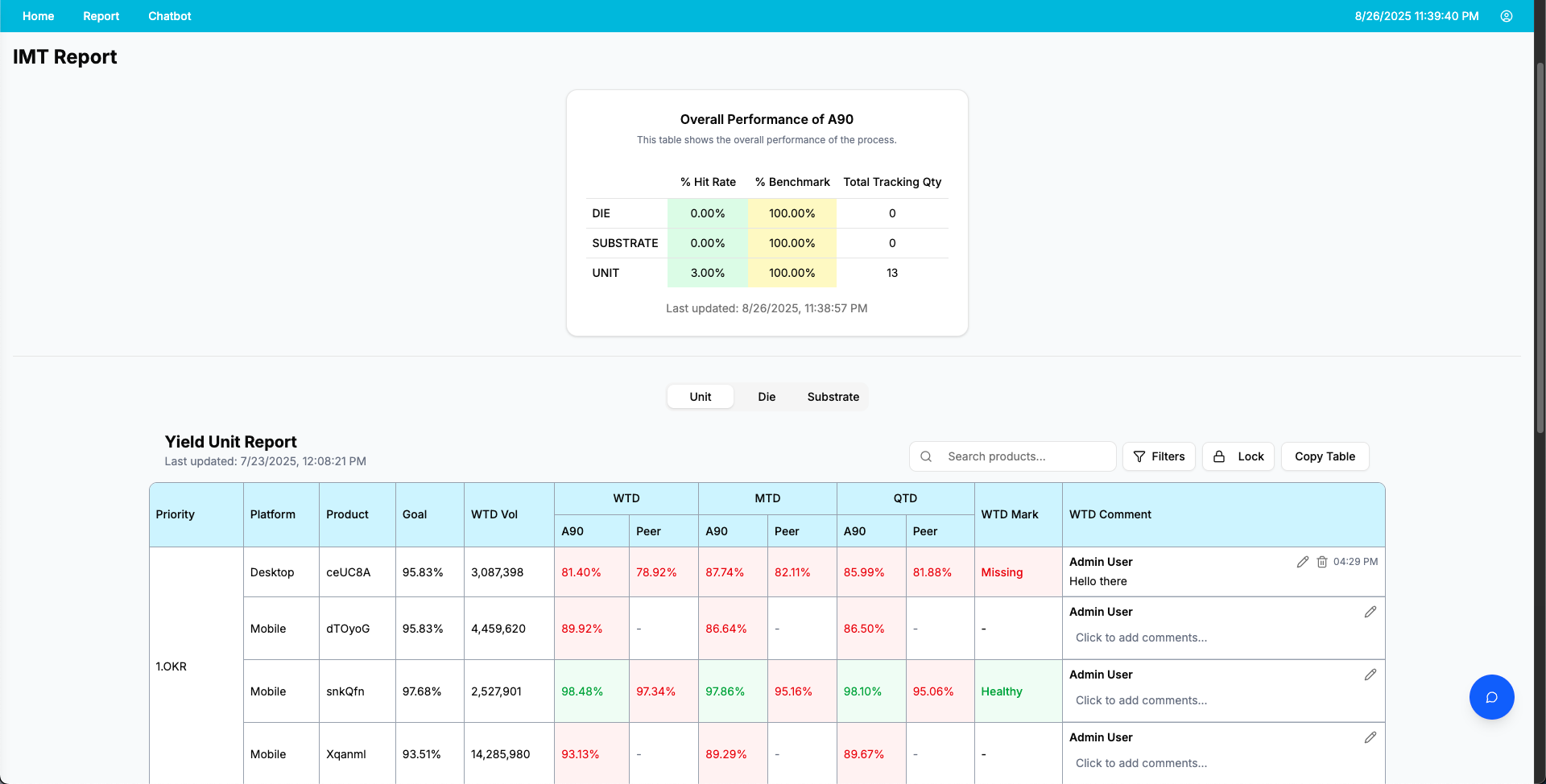Open the Filters dropdown
This screenshot has height=784, width=1546.
[x=1159, y=456]
